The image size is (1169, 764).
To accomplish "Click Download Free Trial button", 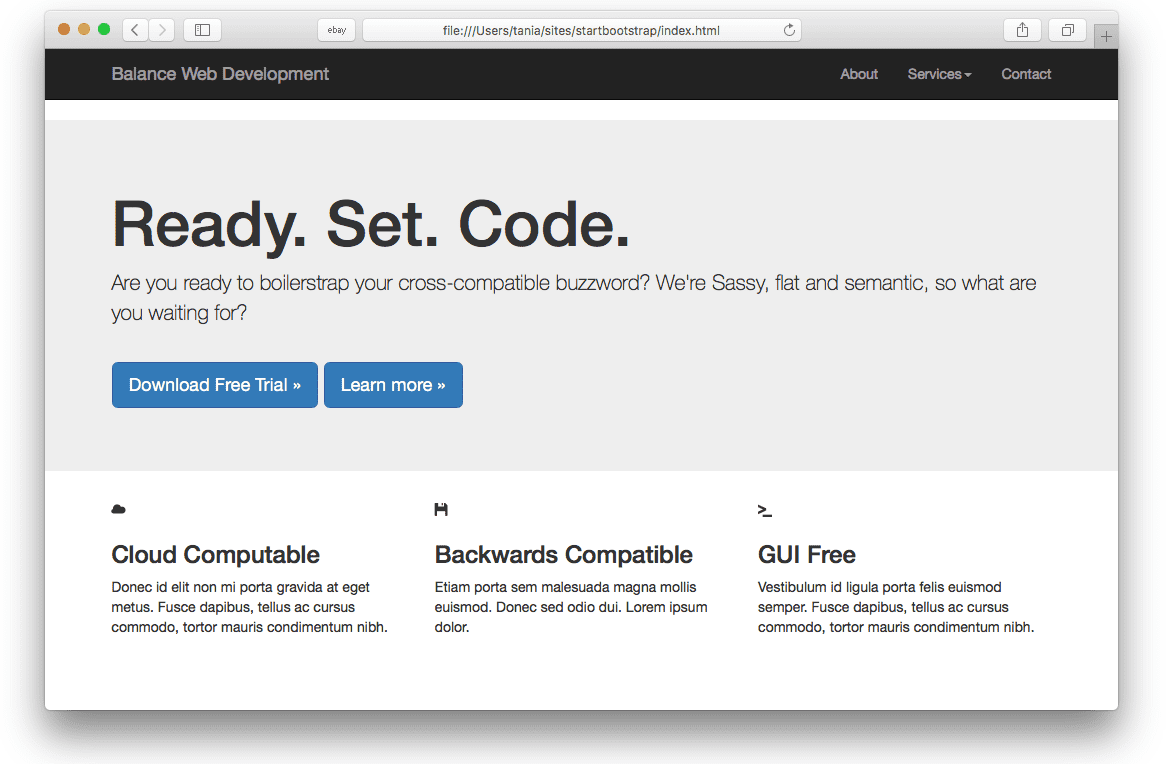I will (x=215, y=385).
